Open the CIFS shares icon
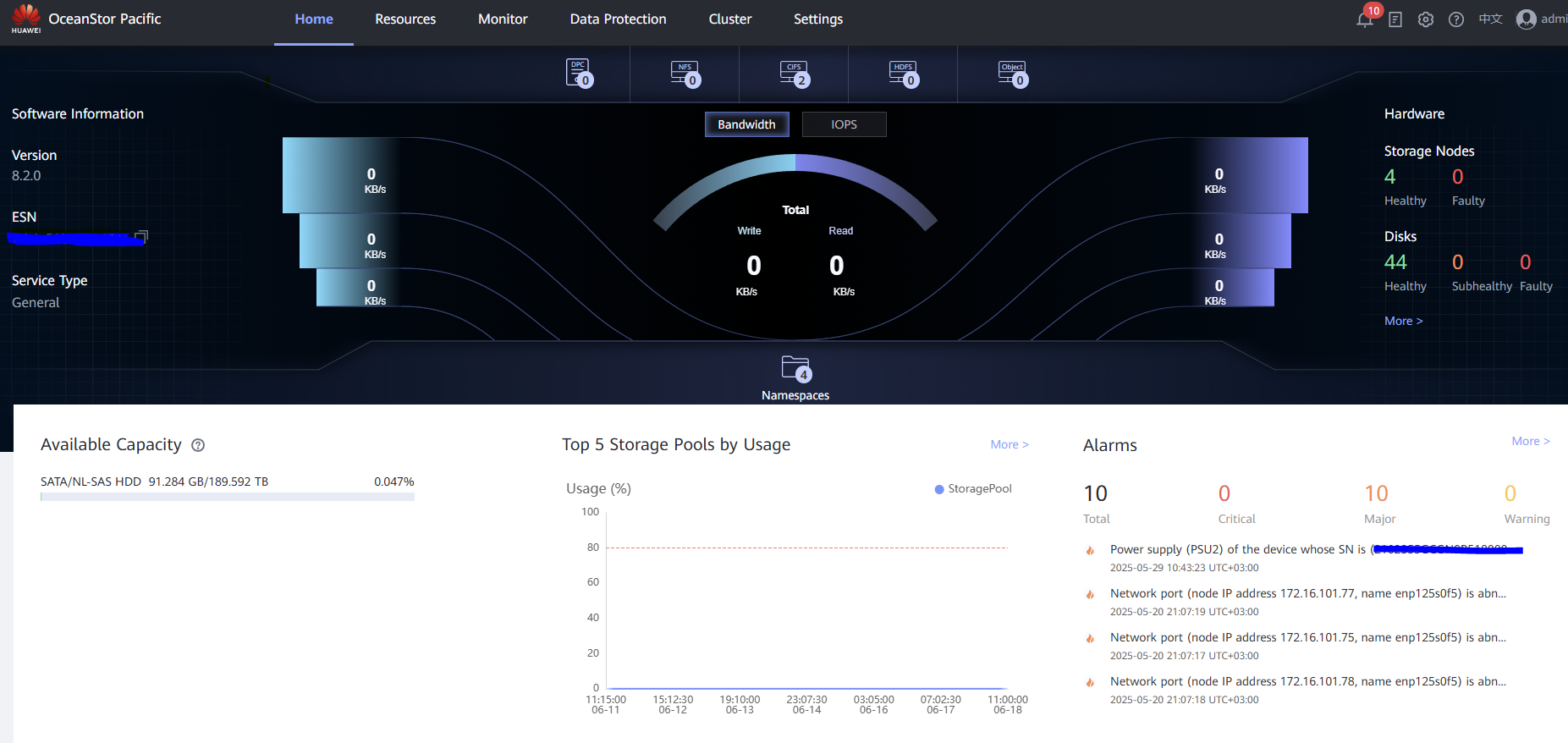 click(795, 74)
